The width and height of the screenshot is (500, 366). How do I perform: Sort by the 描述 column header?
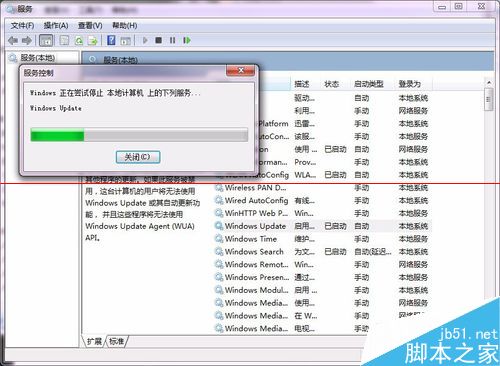[x=301, y=84]
